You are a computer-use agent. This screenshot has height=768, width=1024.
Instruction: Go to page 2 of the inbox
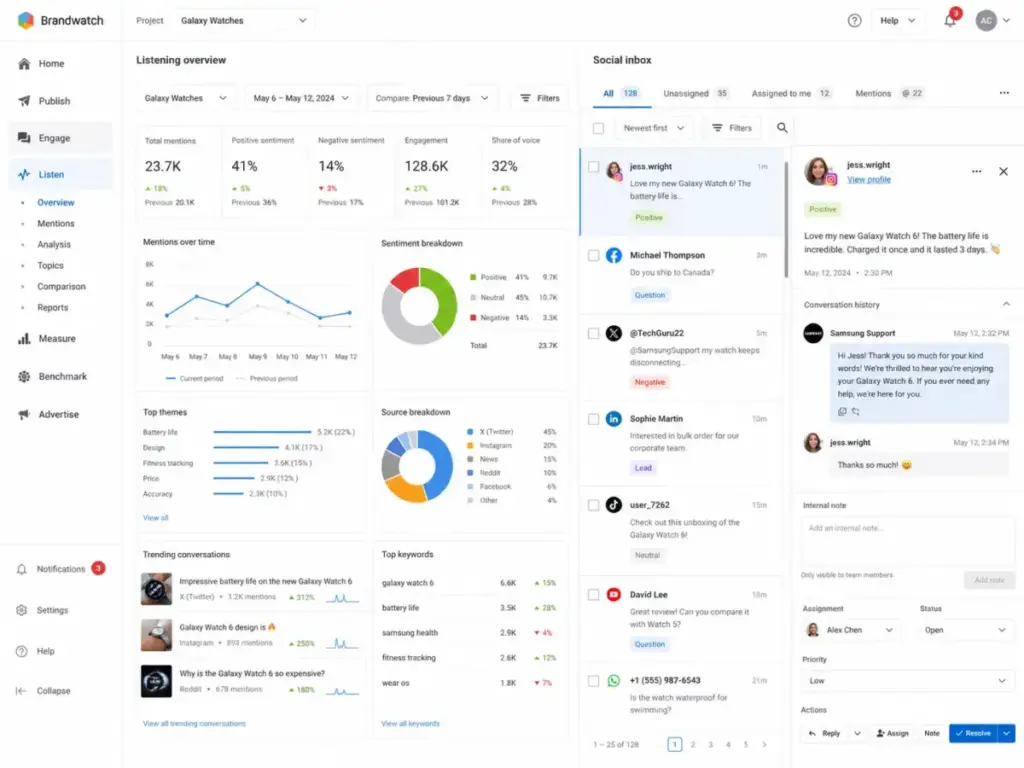point(693,744)
